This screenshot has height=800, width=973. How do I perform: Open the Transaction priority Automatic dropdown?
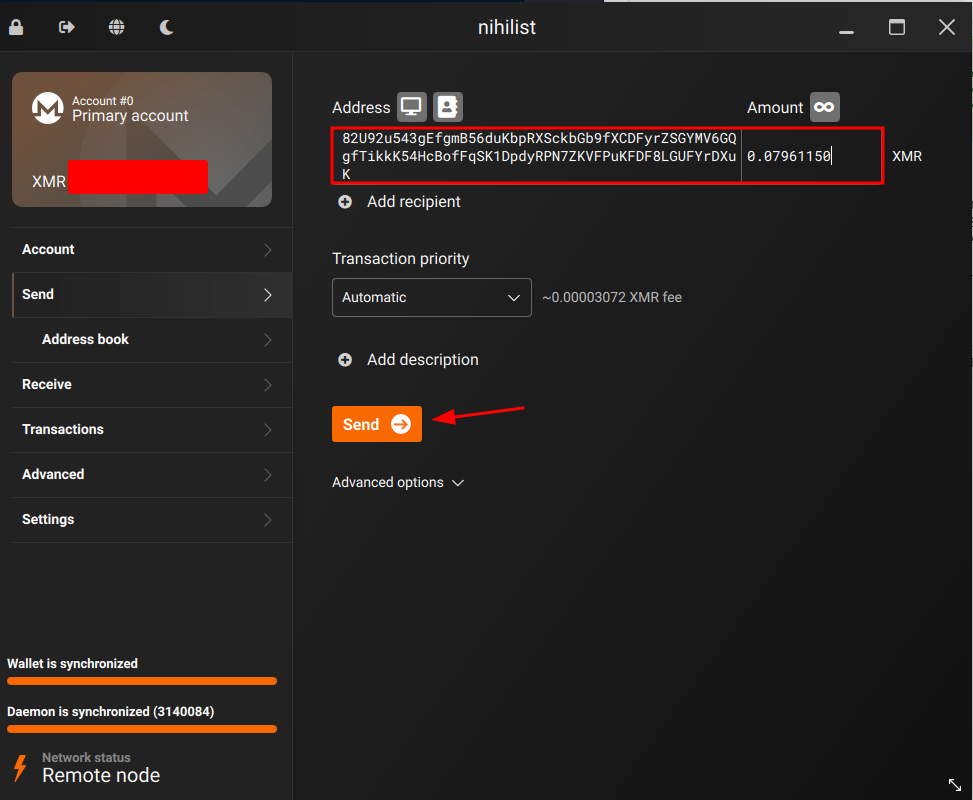click(x=431, y=297)
